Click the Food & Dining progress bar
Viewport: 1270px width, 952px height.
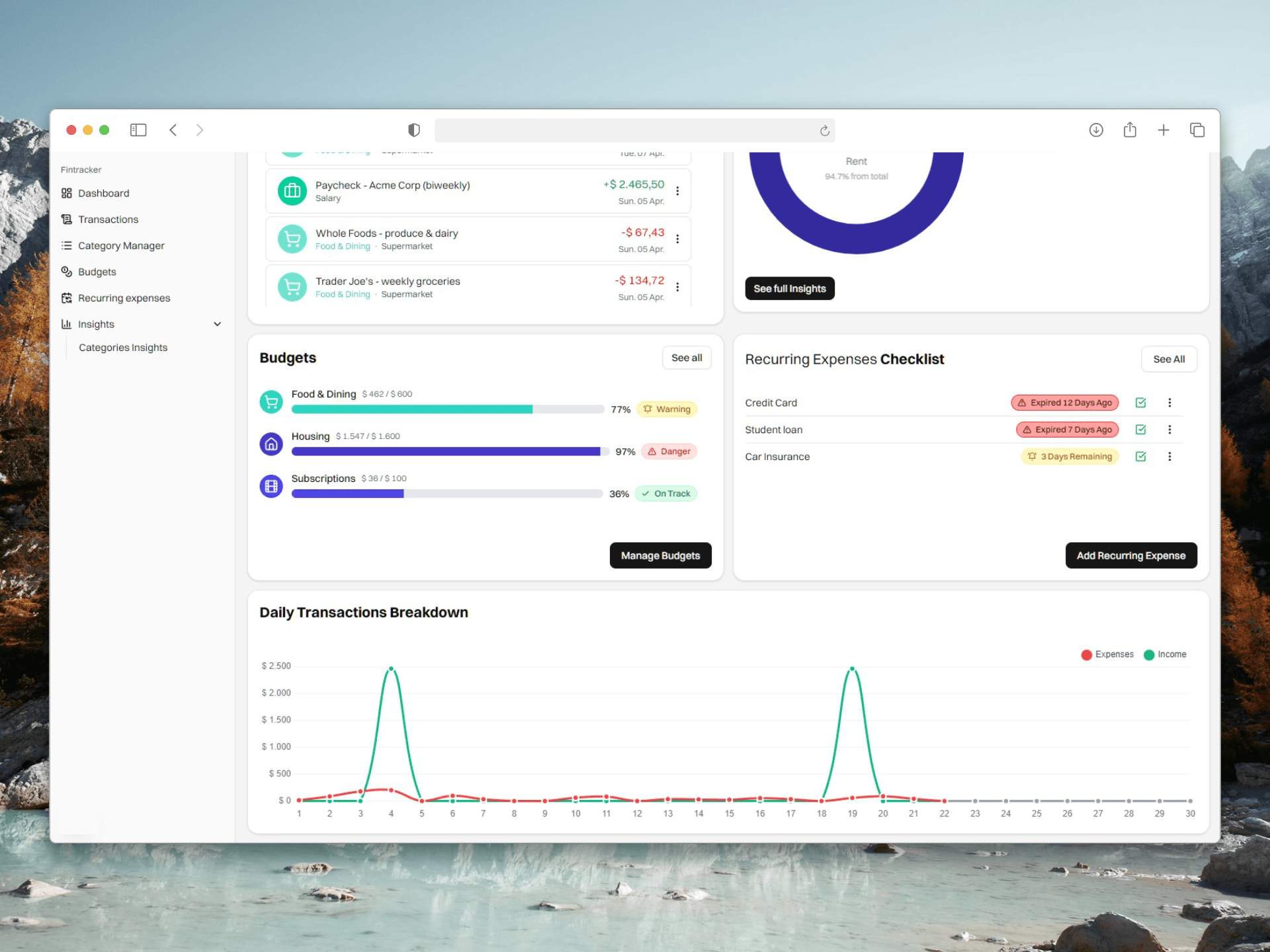click(x=448, y=409)
